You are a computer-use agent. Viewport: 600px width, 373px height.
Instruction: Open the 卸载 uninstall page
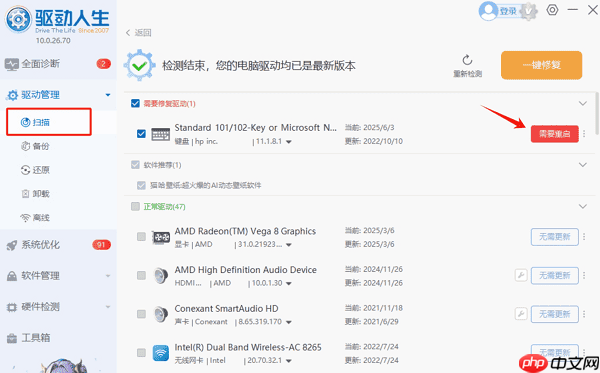tap(35, 194)
